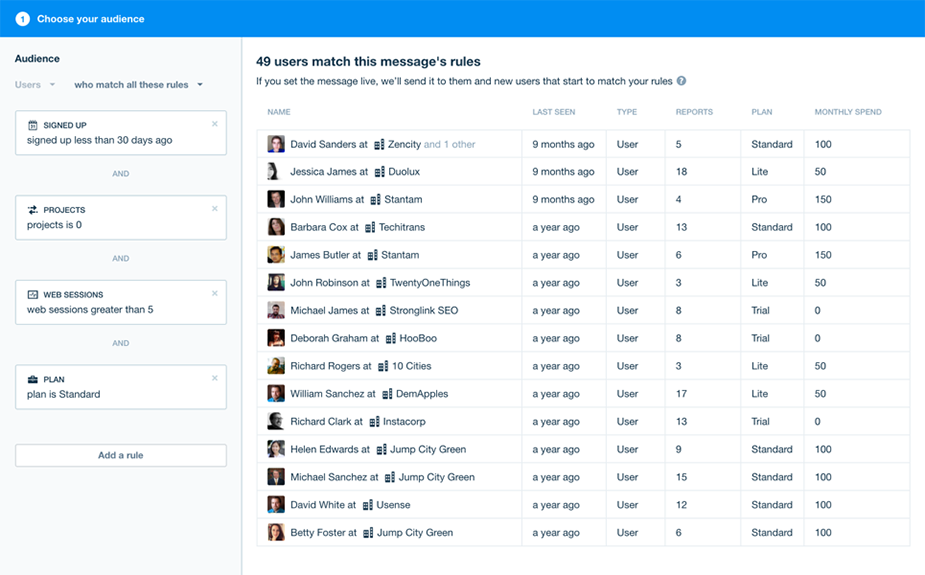The image size is (925, 575).
Task: Click Michael Sanchez's name
Action: (x=329, y=477)
